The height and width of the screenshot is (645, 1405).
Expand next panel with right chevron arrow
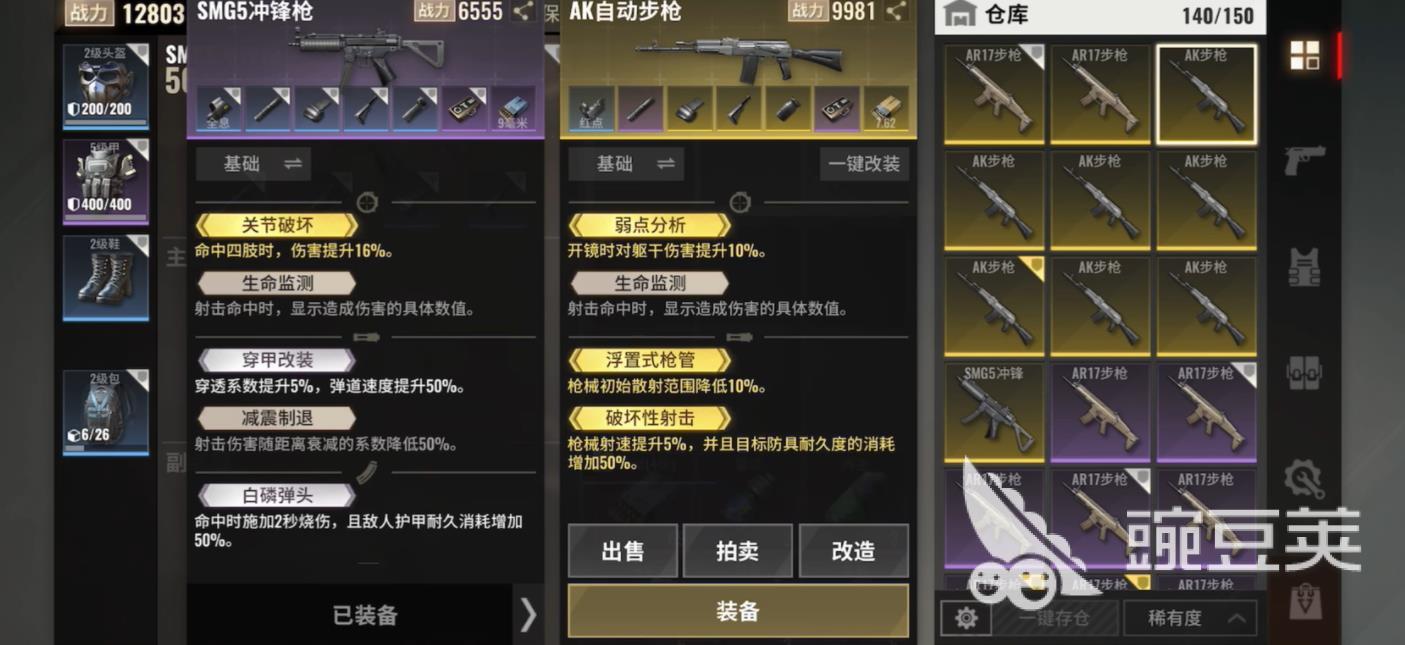coord(528,615)
